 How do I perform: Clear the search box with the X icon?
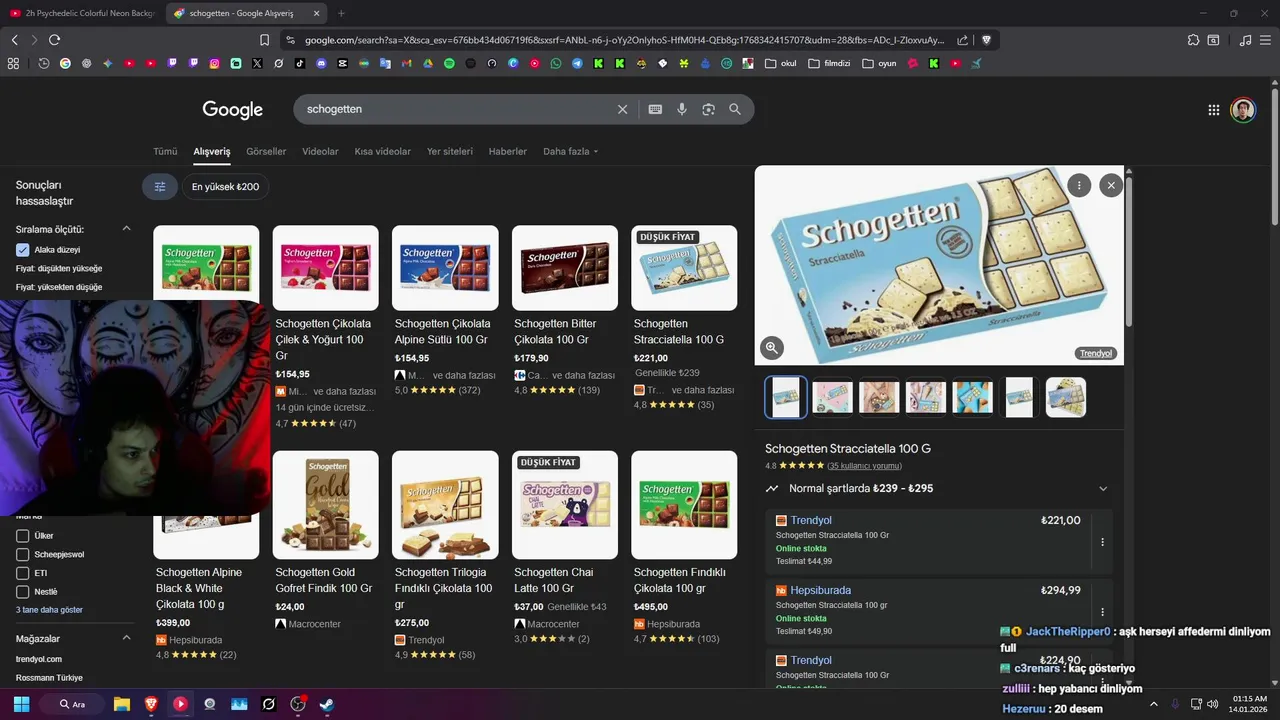pos(622,109)
